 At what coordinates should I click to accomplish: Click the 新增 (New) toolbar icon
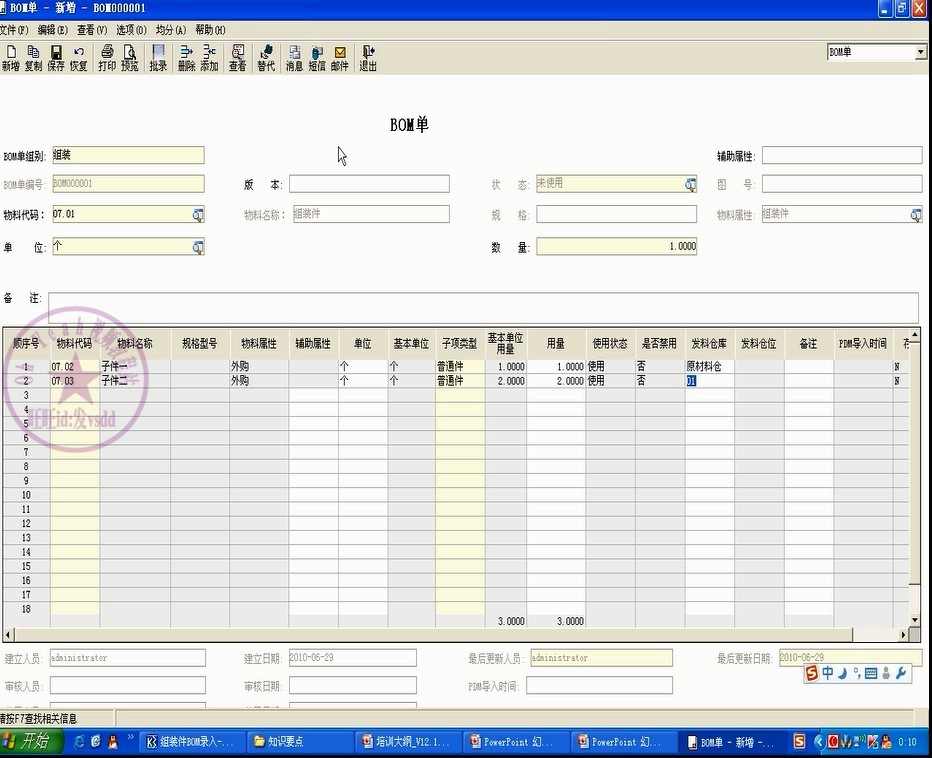point(11,58)
